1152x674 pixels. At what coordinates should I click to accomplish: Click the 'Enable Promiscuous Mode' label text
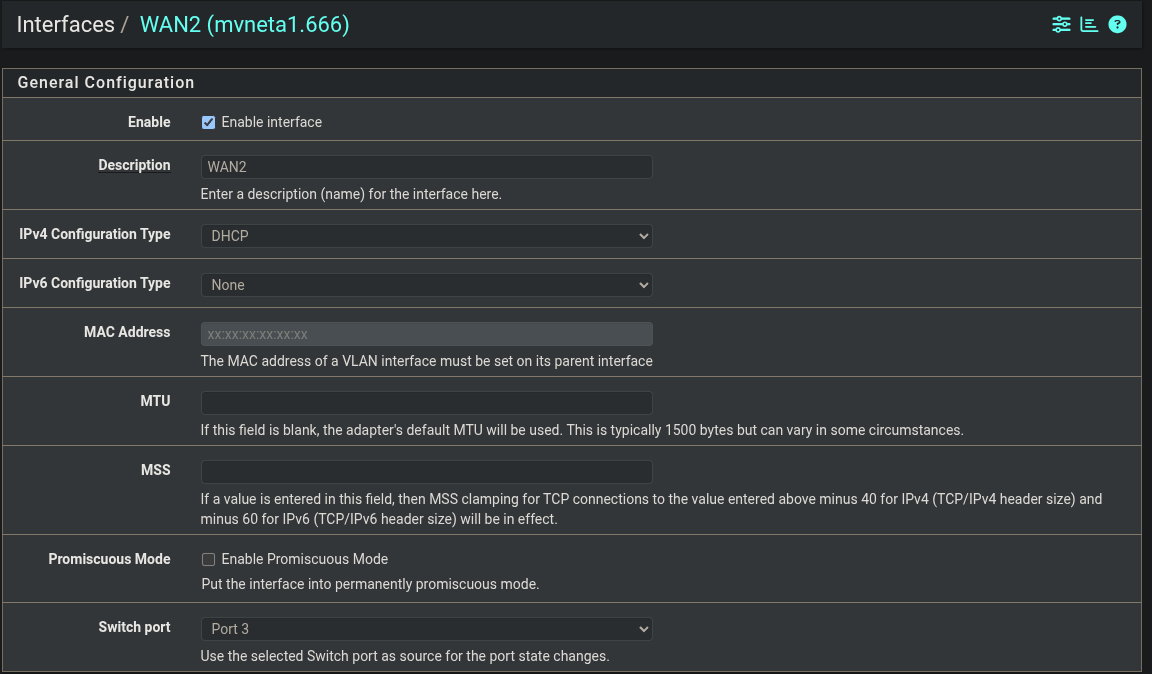[x=304, y=559]
